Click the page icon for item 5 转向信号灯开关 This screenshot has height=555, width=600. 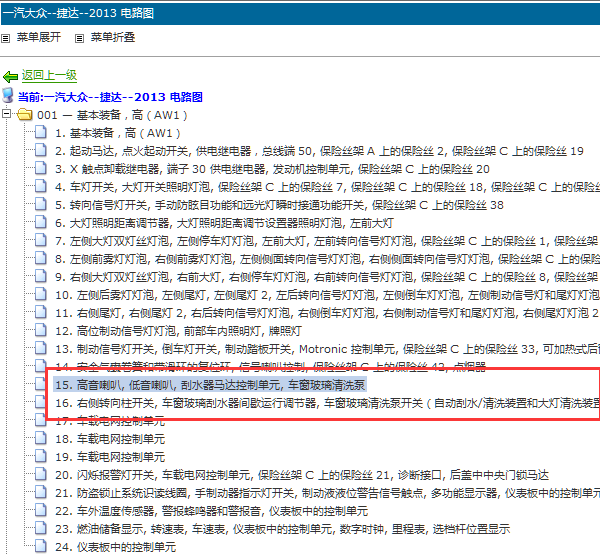click(41, 204)
